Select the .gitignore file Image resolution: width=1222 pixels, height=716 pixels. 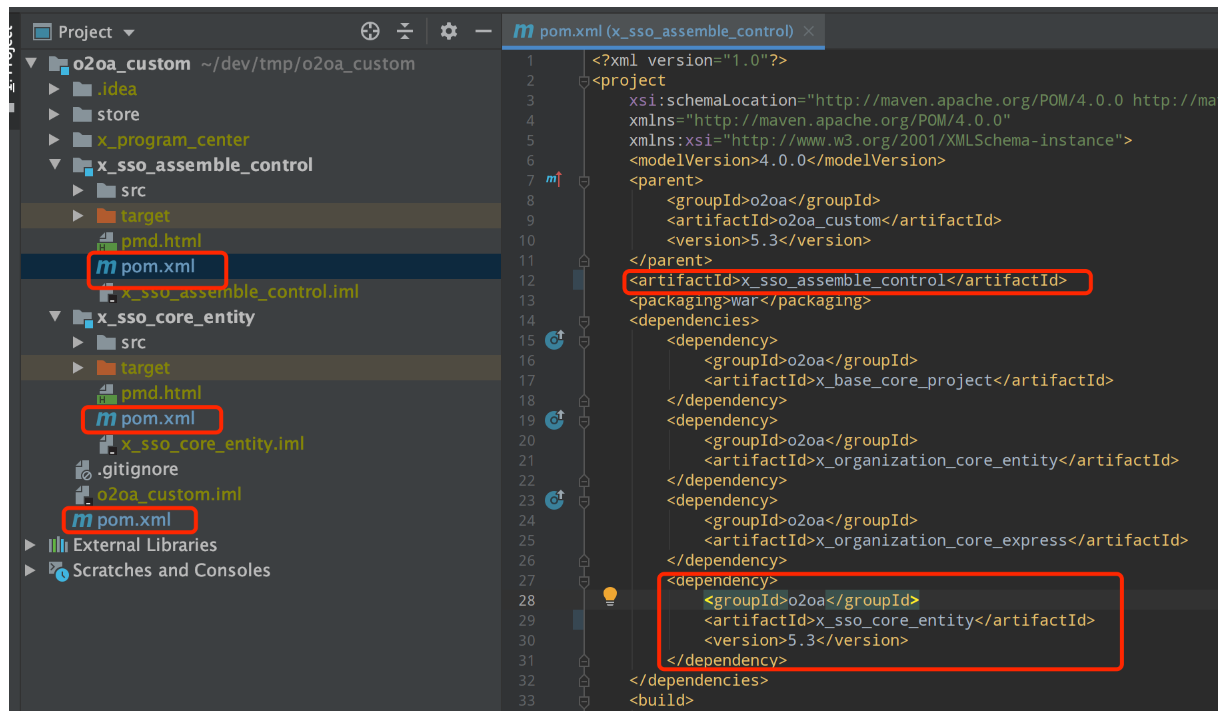[x=137, y=469]
